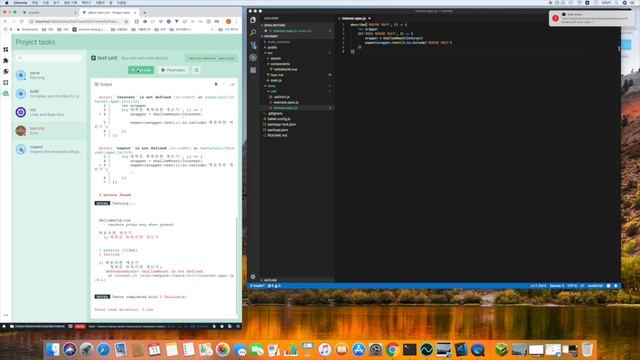Screen dimensions: 640x360
Task: Select the first Chrome tab
Action: coord(49,13)
